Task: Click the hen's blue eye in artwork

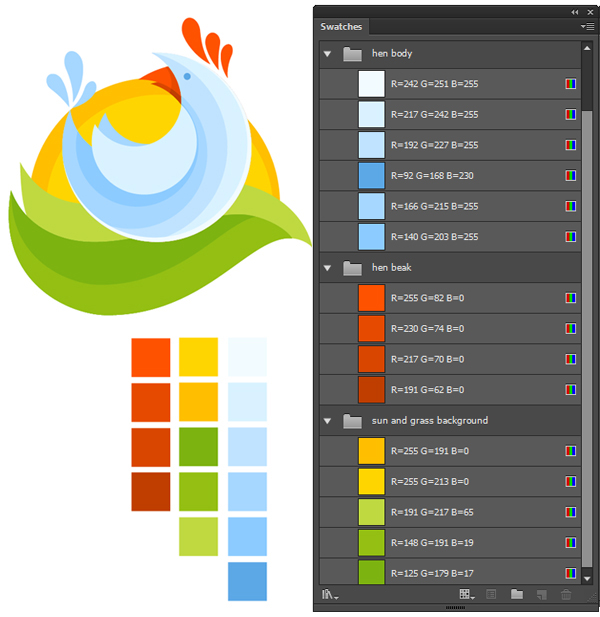Action: 187,76
